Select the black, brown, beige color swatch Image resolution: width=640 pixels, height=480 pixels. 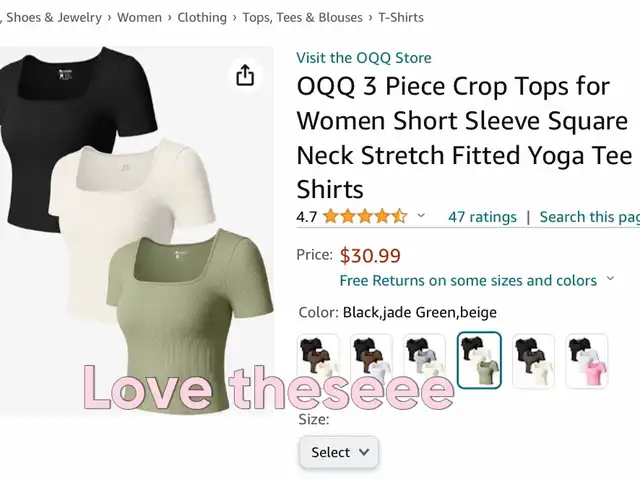pos(318,360)
